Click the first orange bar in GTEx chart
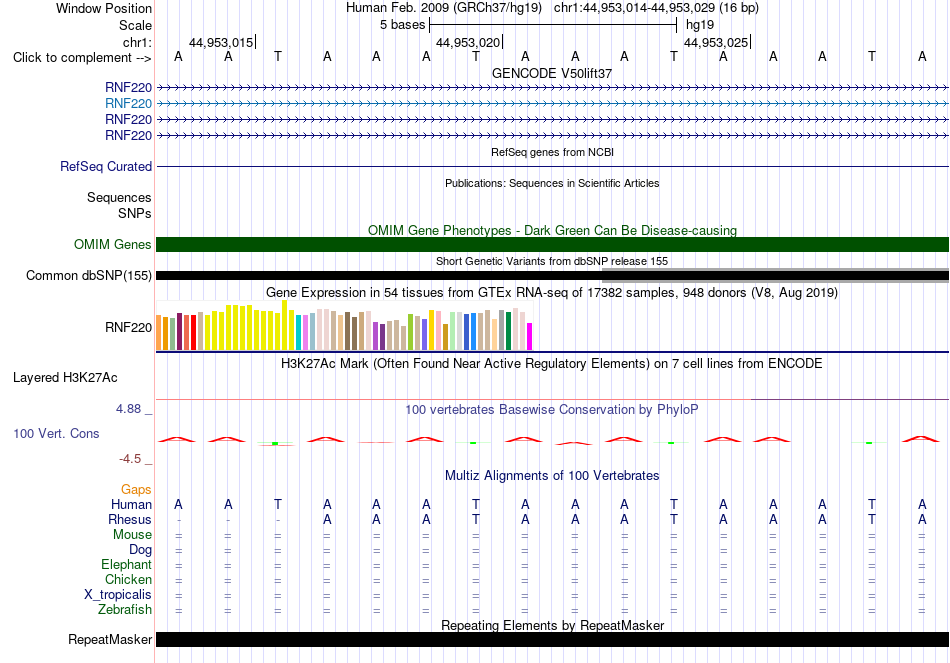Viewport: 950px width, 663px height. (x=159, y=332)
